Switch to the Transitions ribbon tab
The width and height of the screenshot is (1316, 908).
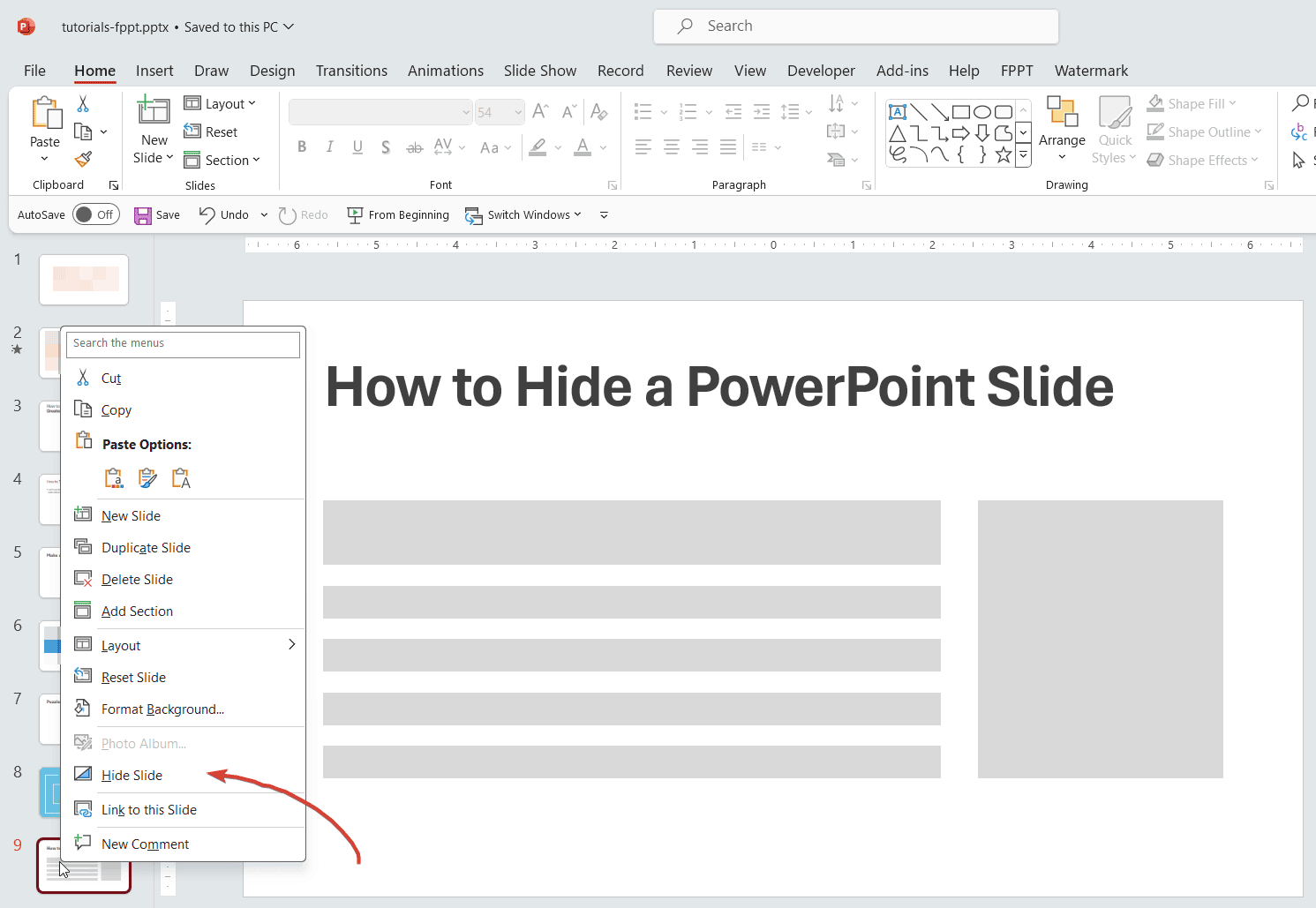pos(351,71)
